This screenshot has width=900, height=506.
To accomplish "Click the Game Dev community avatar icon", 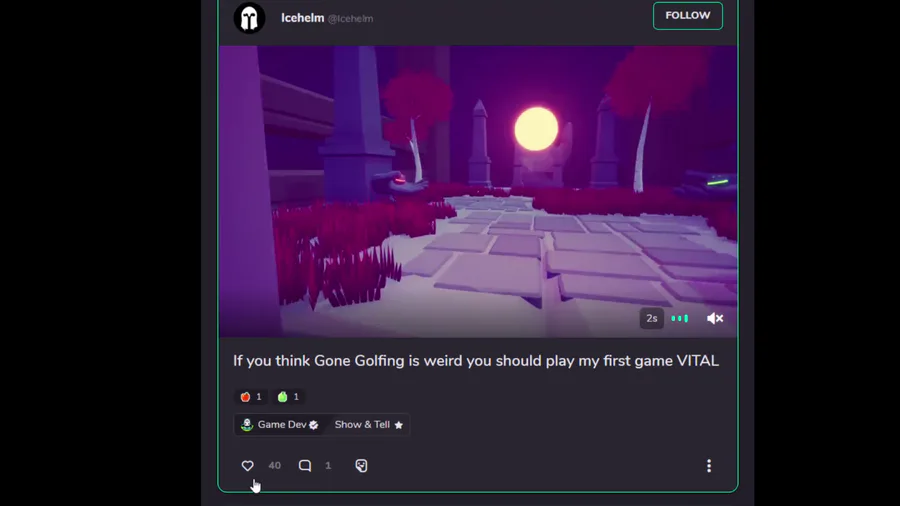I will (247, 425).
